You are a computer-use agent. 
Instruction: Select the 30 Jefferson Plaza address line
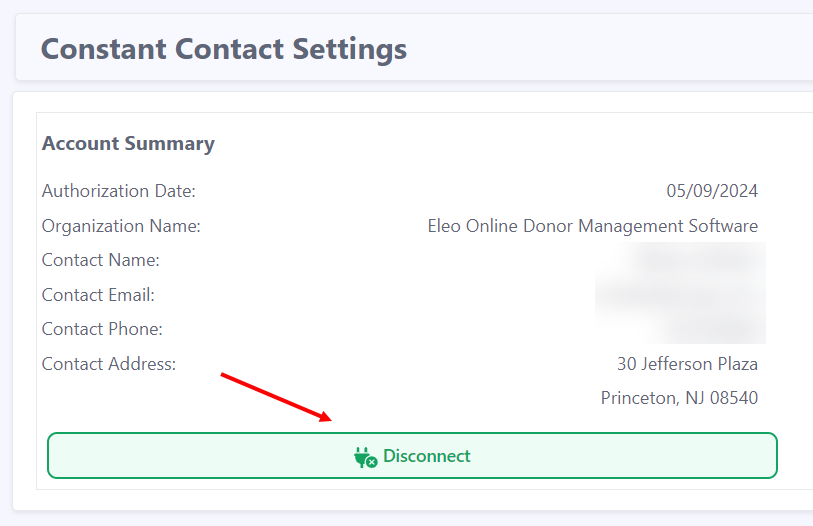coord(687,364)
